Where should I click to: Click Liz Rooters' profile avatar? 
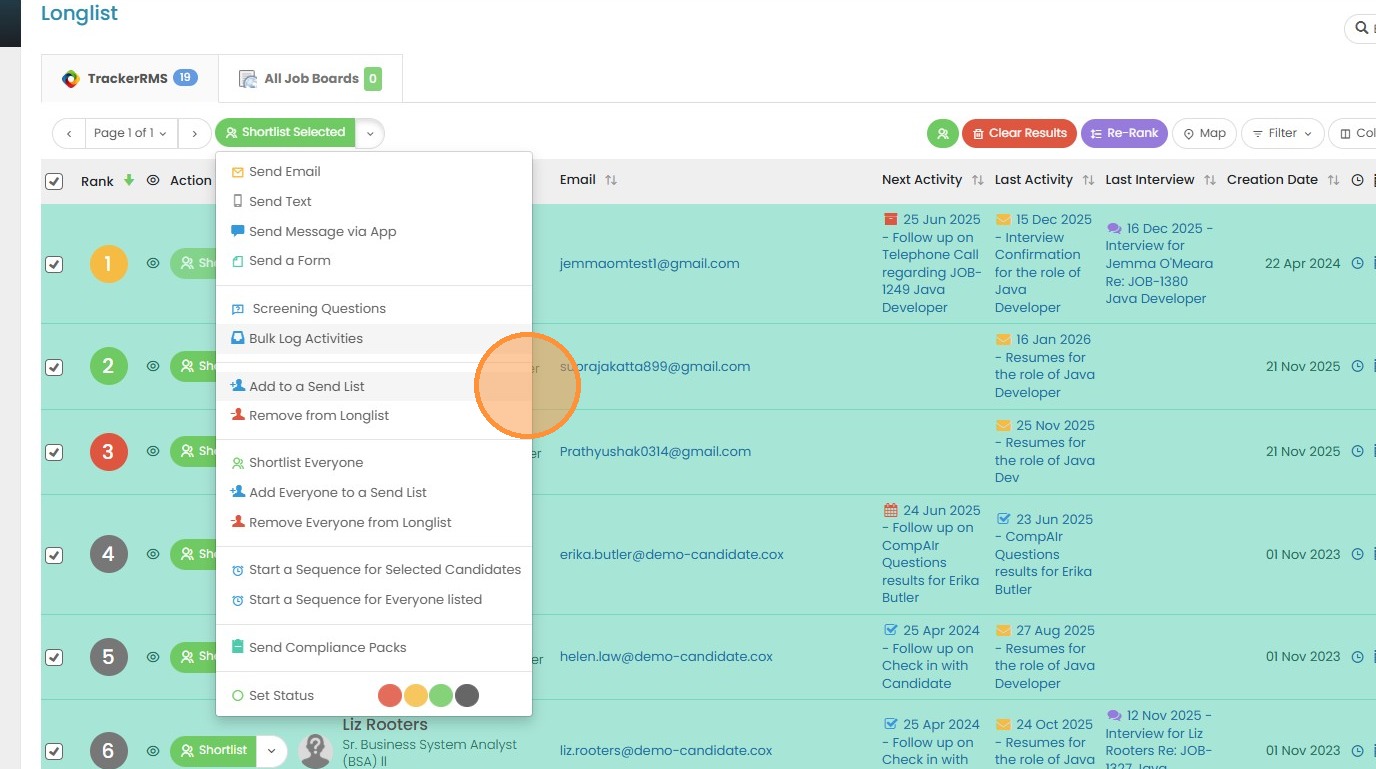(316, 750)
